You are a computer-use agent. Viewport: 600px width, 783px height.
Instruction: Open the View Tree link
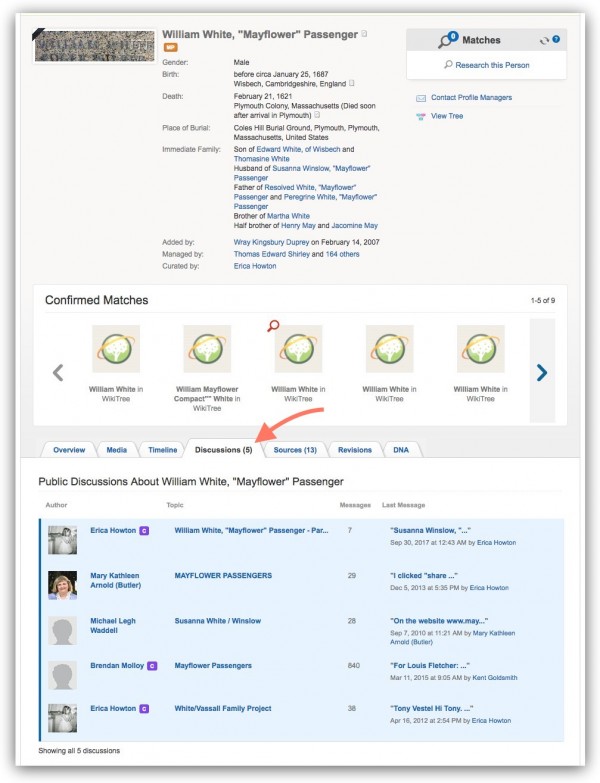tap(447, 116)
